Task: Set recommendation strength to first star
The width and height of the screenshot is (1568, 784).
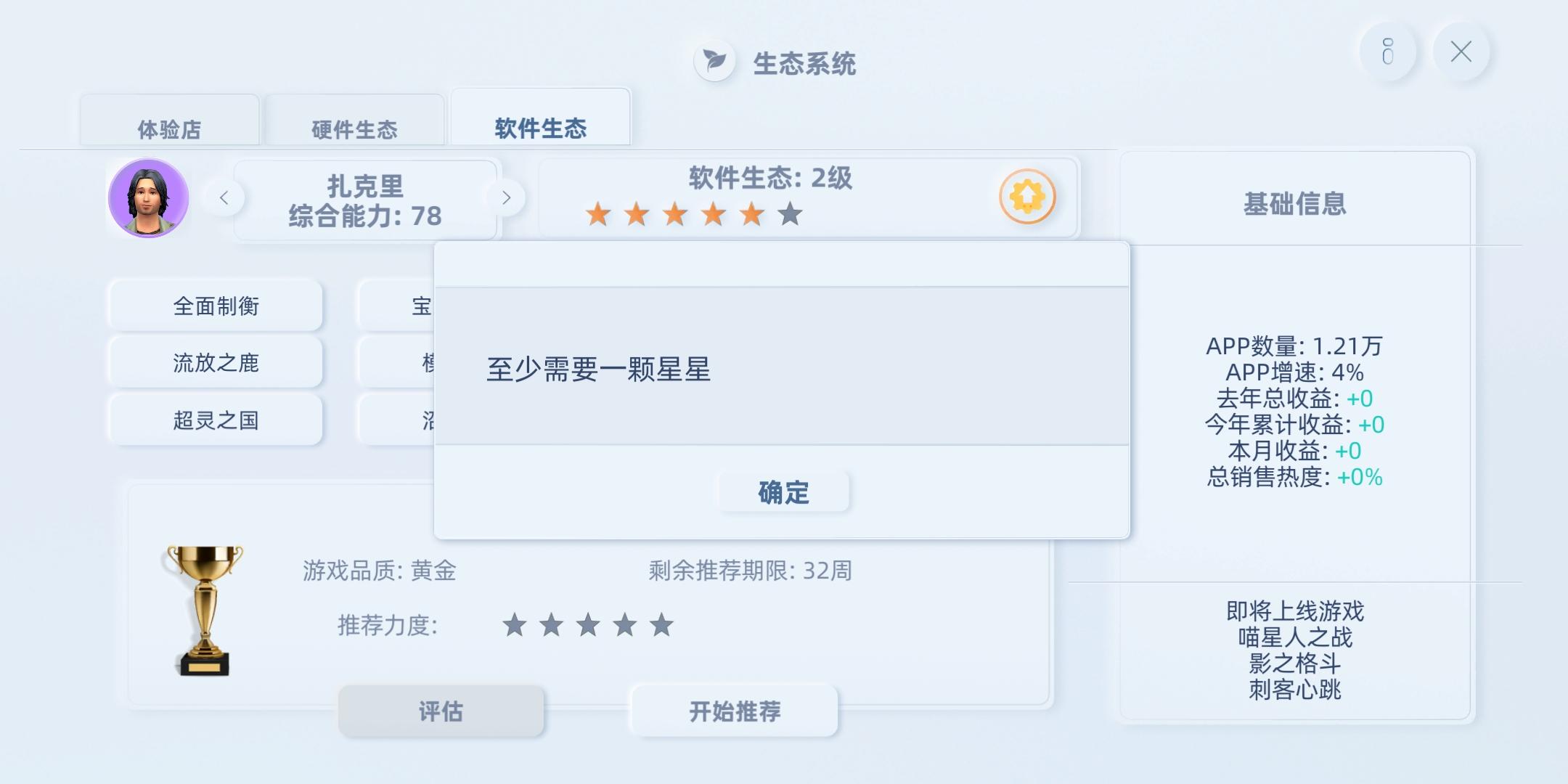Action: click(x=514, y=625)
